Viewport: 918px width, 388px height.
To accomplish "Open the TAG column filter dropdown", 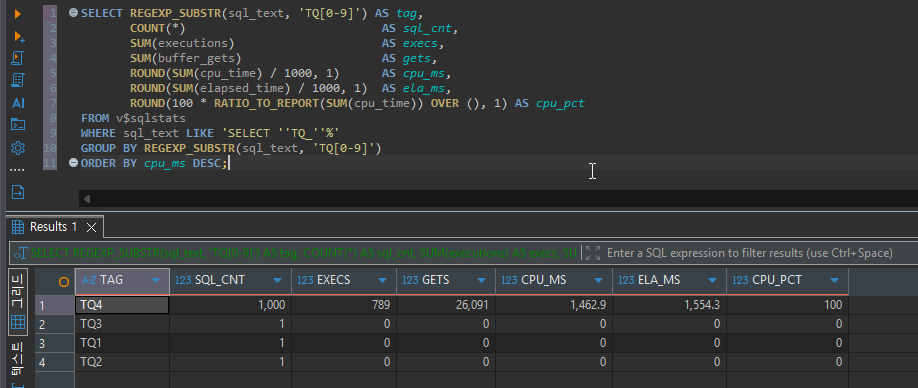I will point(155,281).
